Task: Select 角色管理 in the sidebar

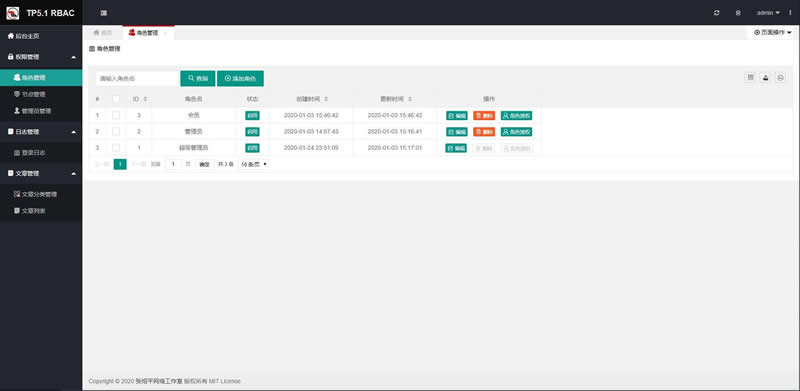Action: pyautogui.click(x=41, y=78)
